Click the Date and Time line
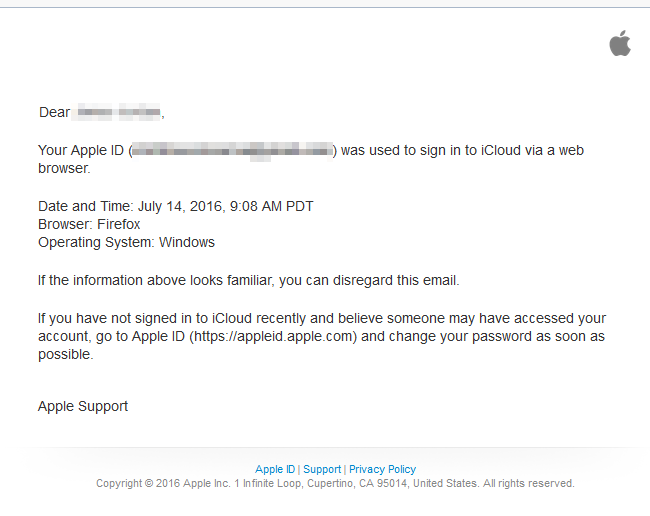This screenshot has height=516, width=650. pyautogui.click(x=175, y=206)
